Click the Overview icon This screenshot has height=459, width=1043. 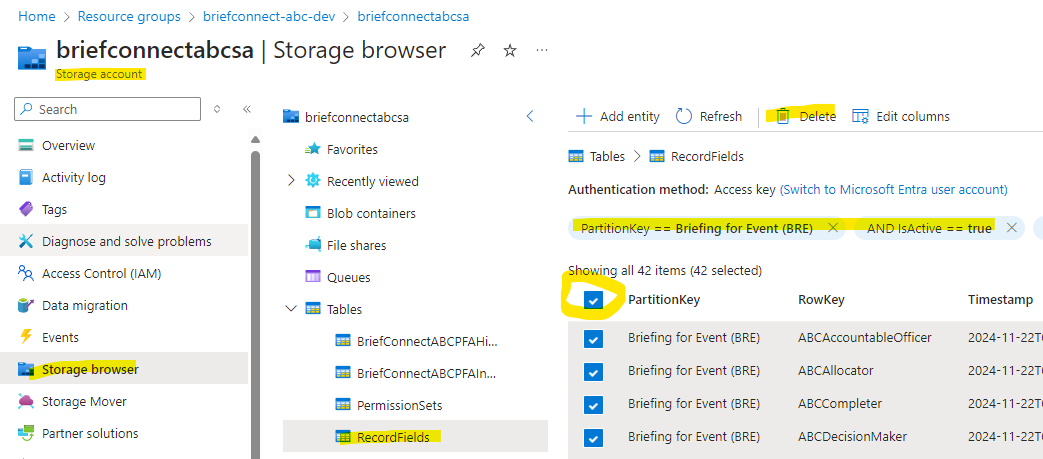coord(26,145)
